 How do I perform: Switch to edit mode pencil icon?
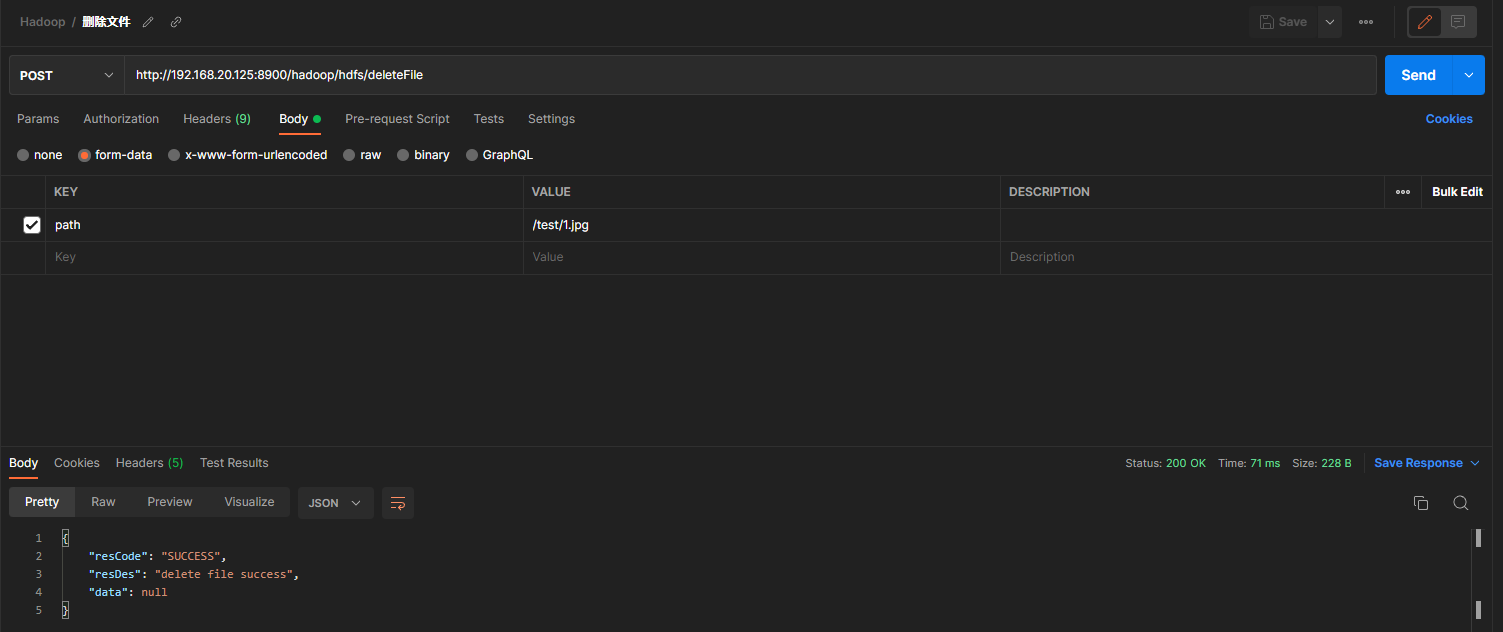click(x=1425, y=22)
